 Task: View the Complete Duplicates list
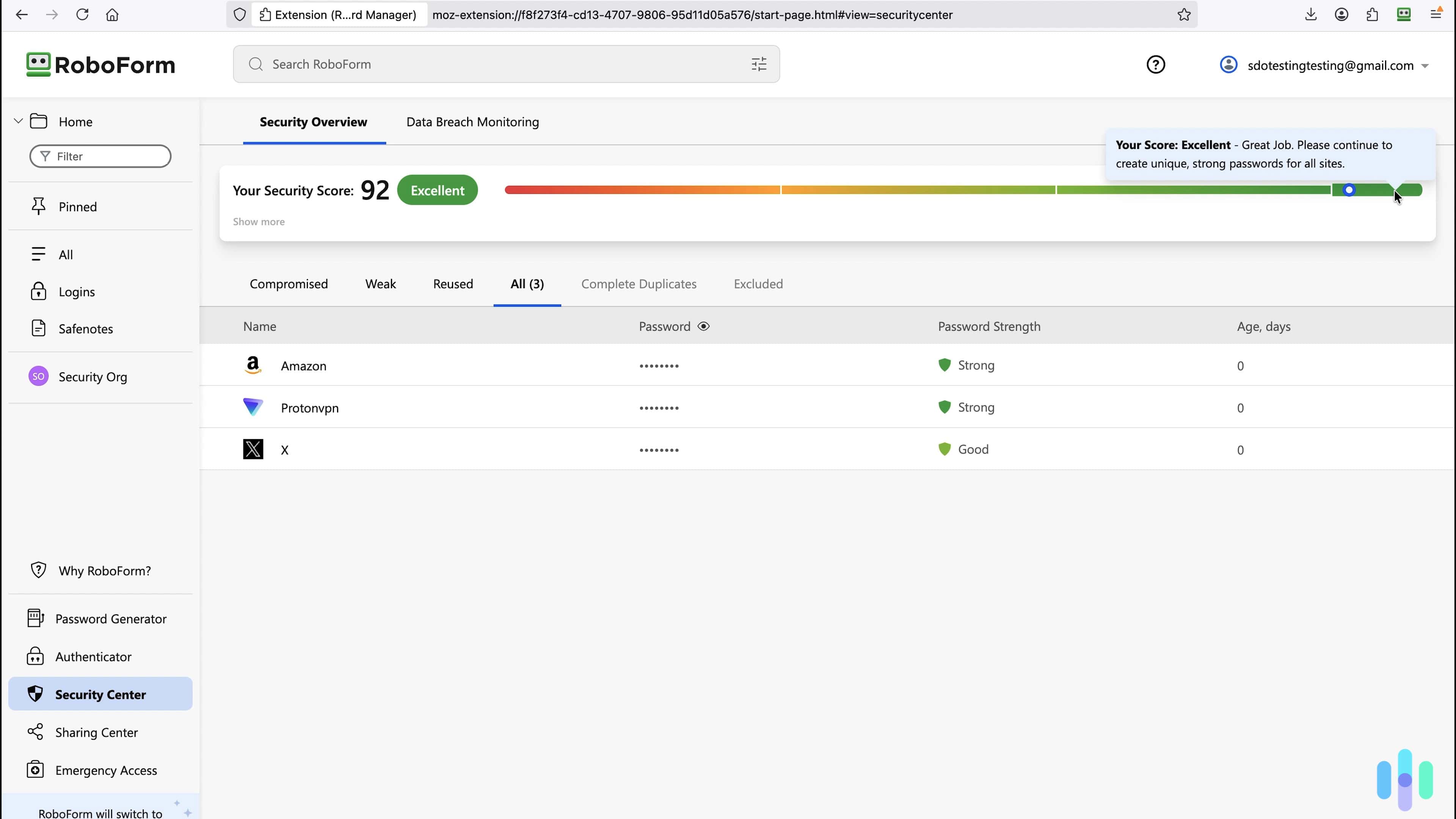[x=639, y=284]
